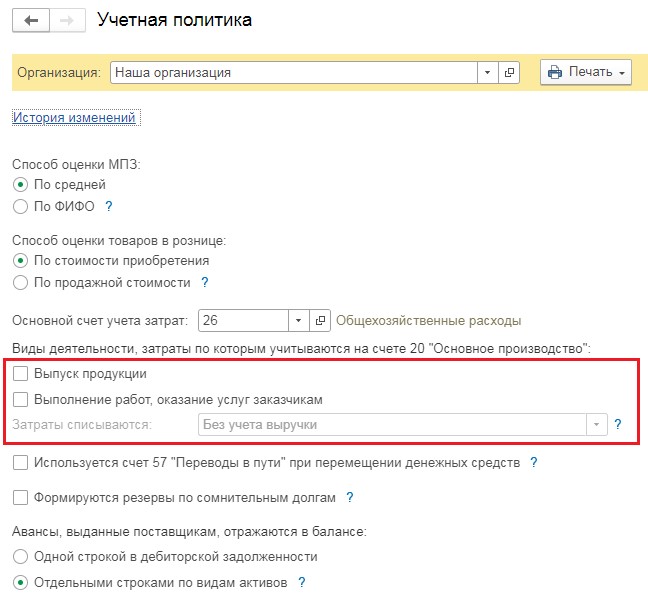Toggle Формируются резервы по сомнительным долгам
This screenshot has width=648, height=596.
coord(20,497)
